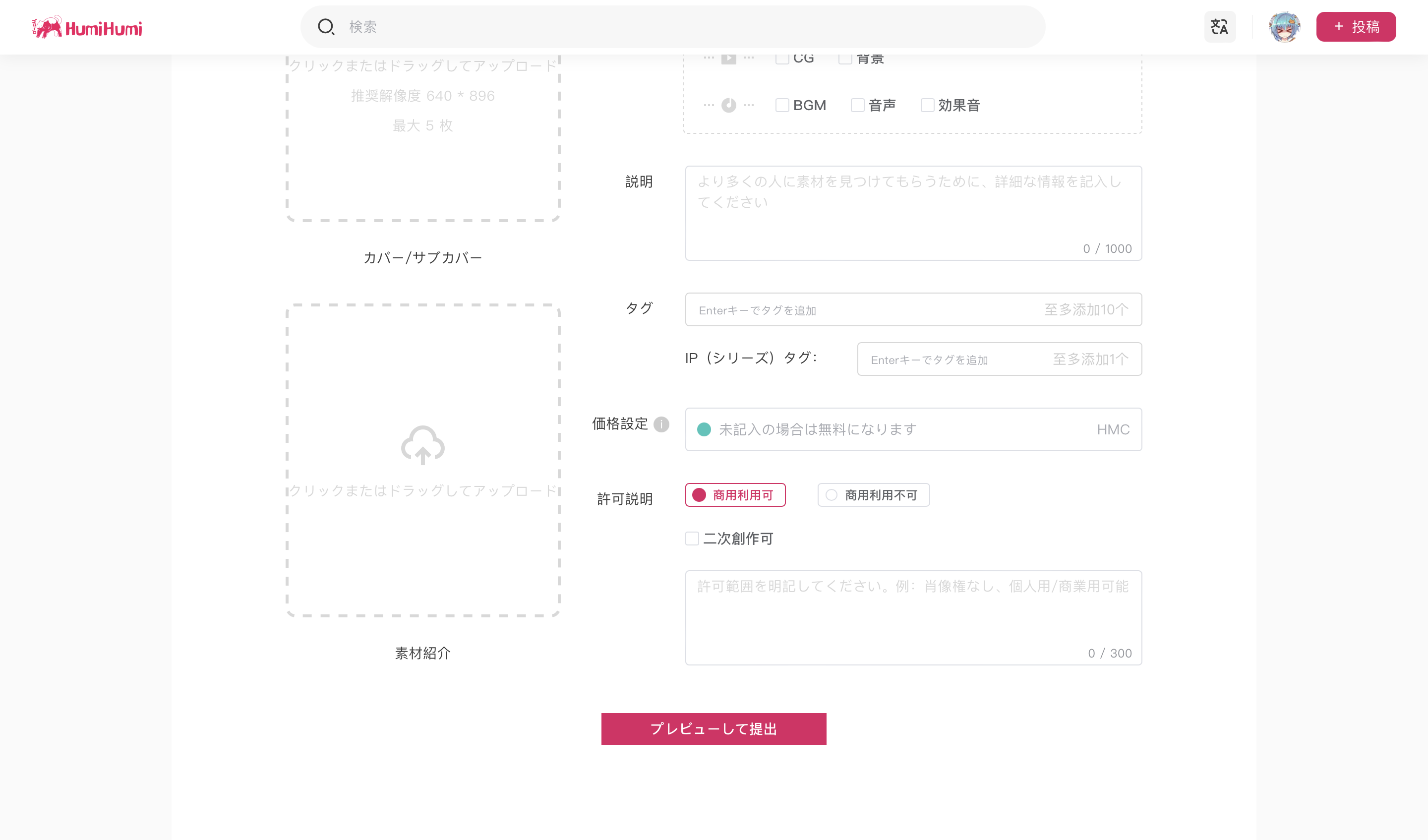Click the audio category clock icon
Viewport: 1428px width, 840px height.
[x=729, y=105]
